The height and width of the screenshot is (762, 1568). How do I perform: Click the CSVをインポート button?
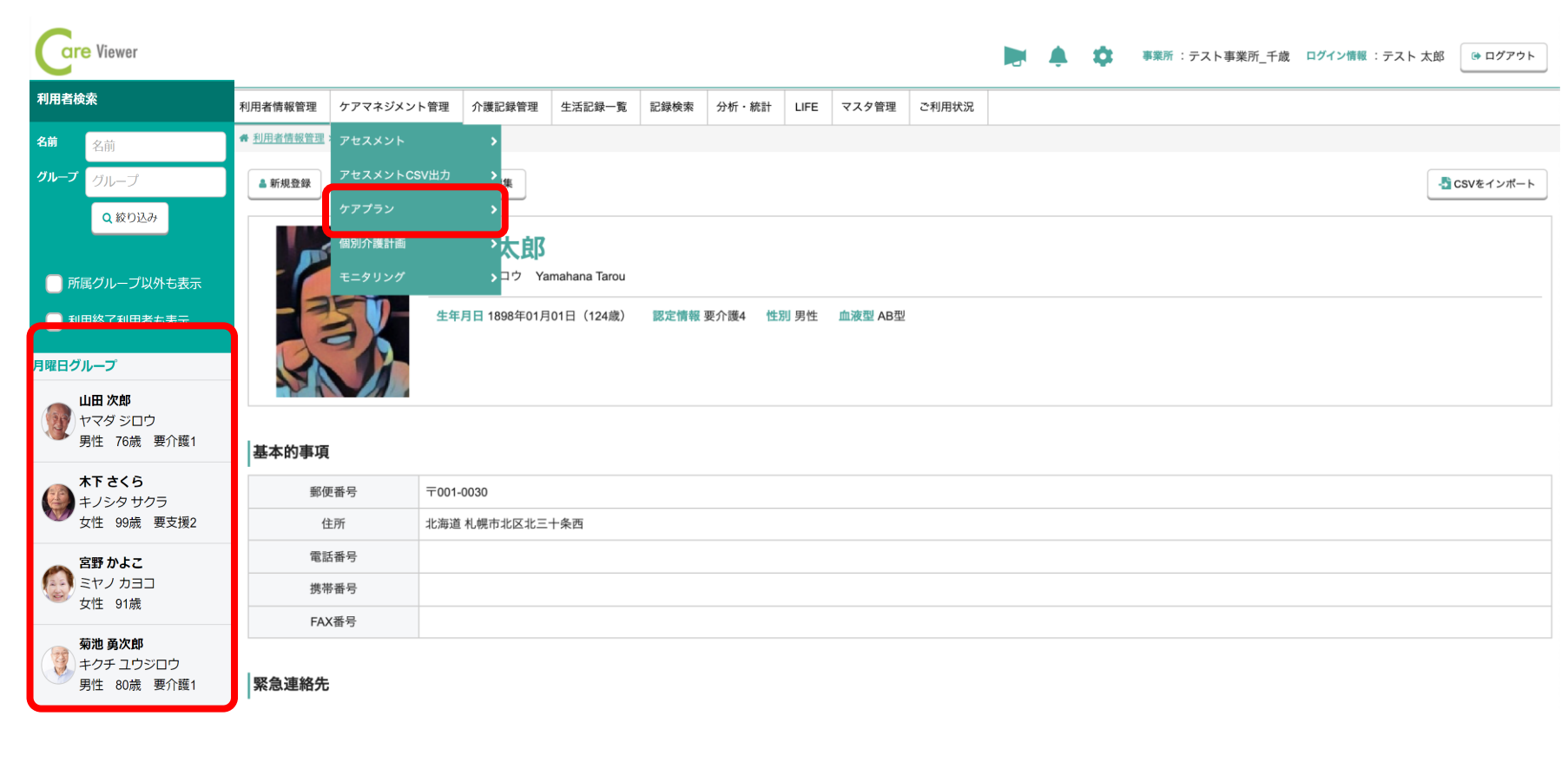[x=1486, y=184]
